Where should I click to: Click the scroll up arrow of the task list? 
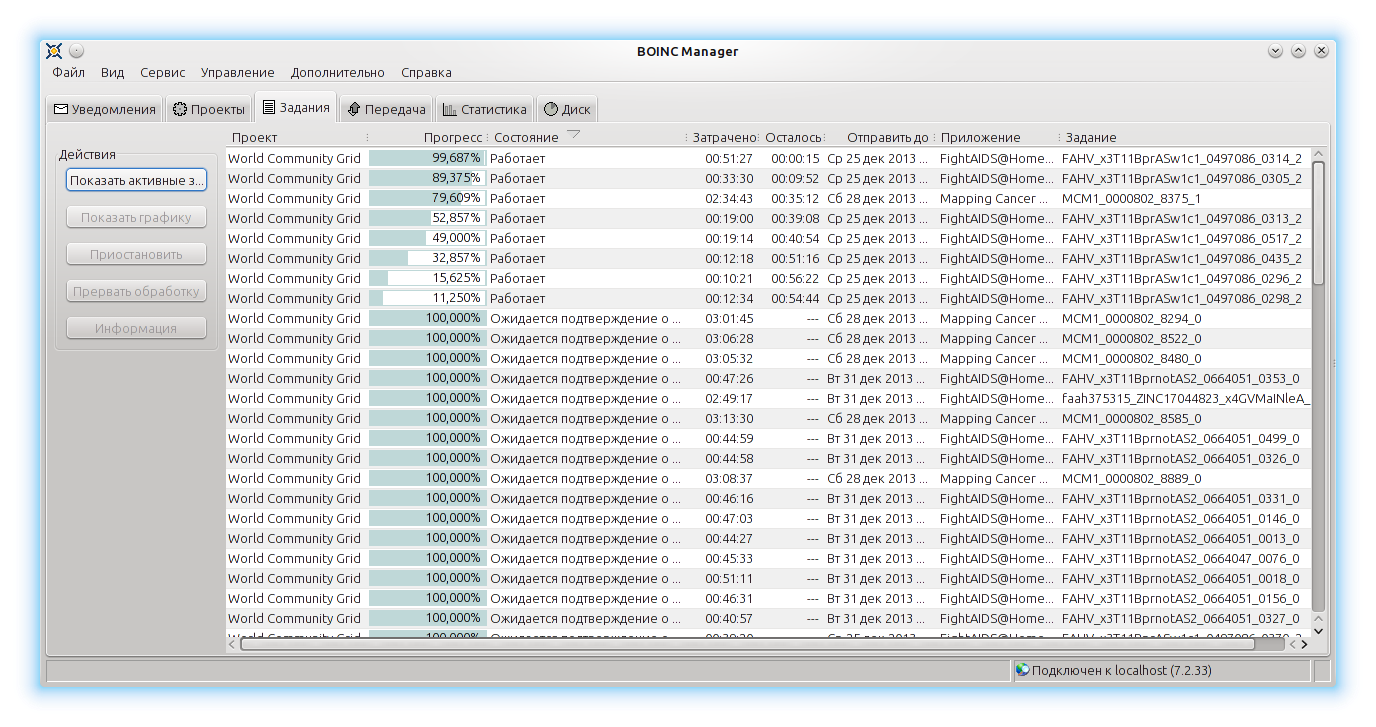point(1318,153)
